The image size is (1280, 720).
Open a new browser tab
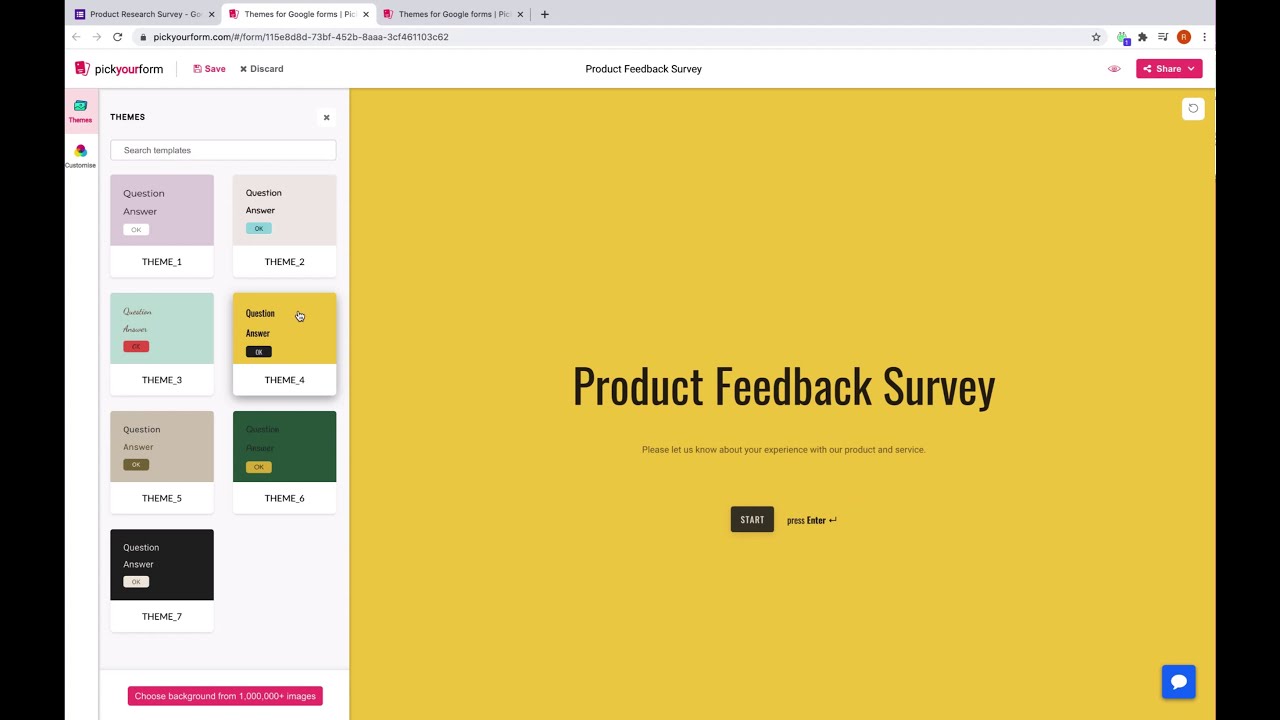point(544,14)
